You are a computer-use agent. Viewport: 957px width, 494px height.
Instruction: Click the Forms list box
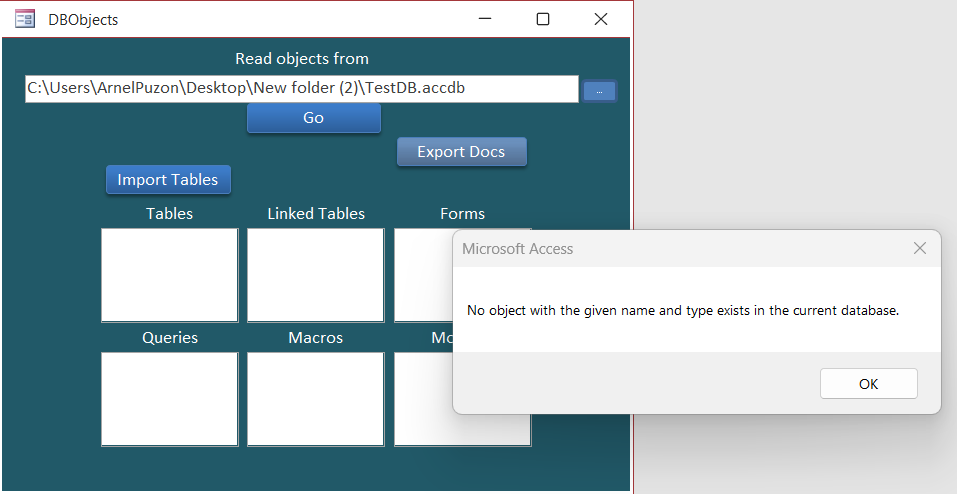(x=423, y=275)
